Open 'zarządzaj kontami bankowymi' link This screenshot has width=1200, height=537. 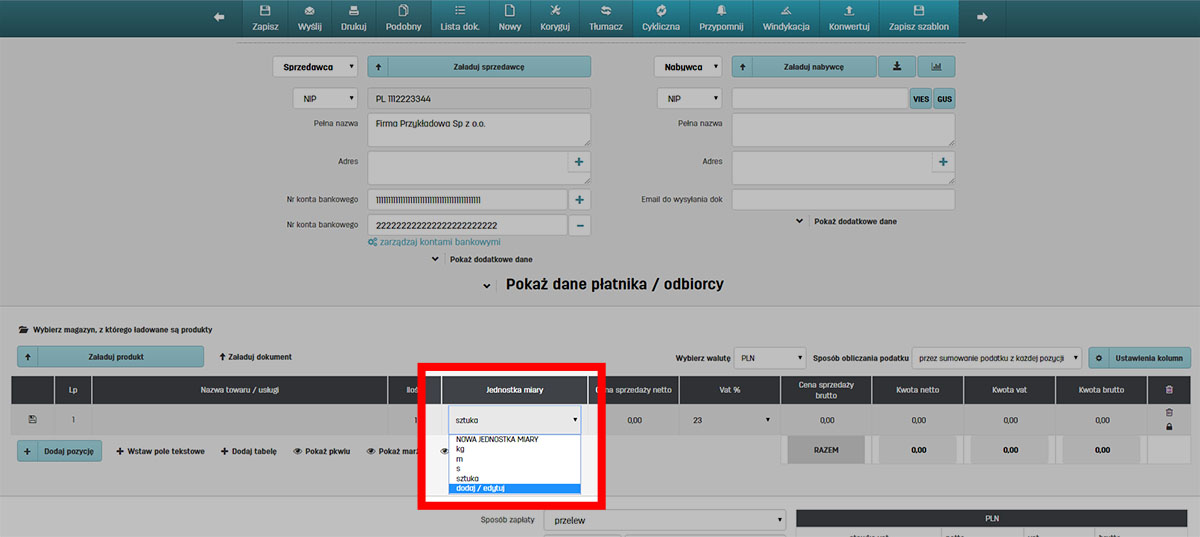(x=433, y=242)
